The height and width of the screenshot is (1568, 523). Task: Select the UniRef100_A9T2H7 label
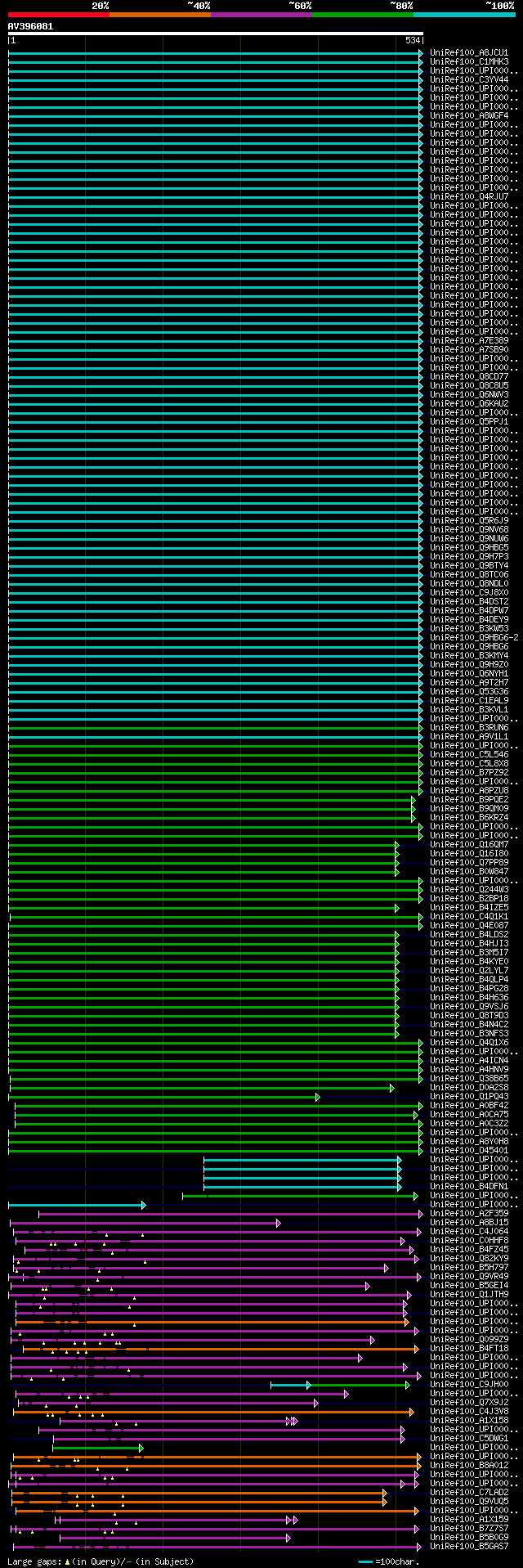(469, 682)
